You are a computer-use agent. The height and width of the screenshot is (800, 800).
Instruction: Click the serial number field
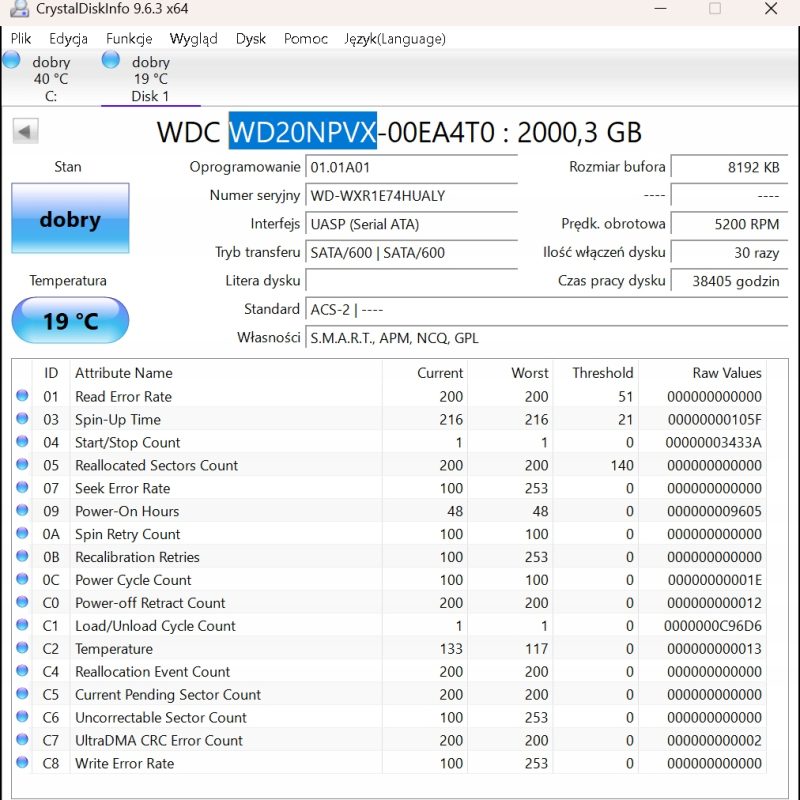click(411, 196)
